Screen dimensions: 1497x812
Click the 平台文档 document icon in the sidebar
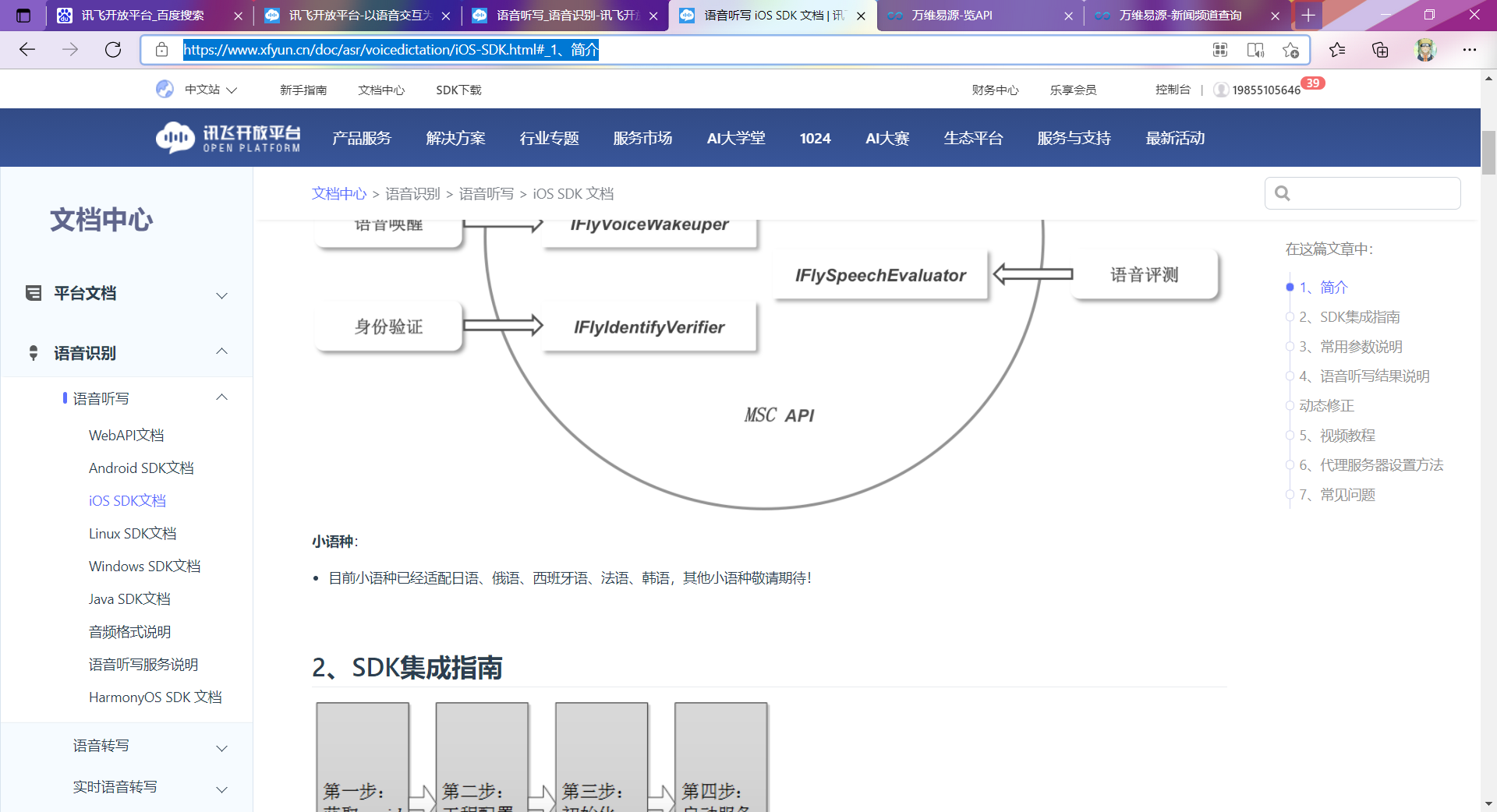point(34,293)
